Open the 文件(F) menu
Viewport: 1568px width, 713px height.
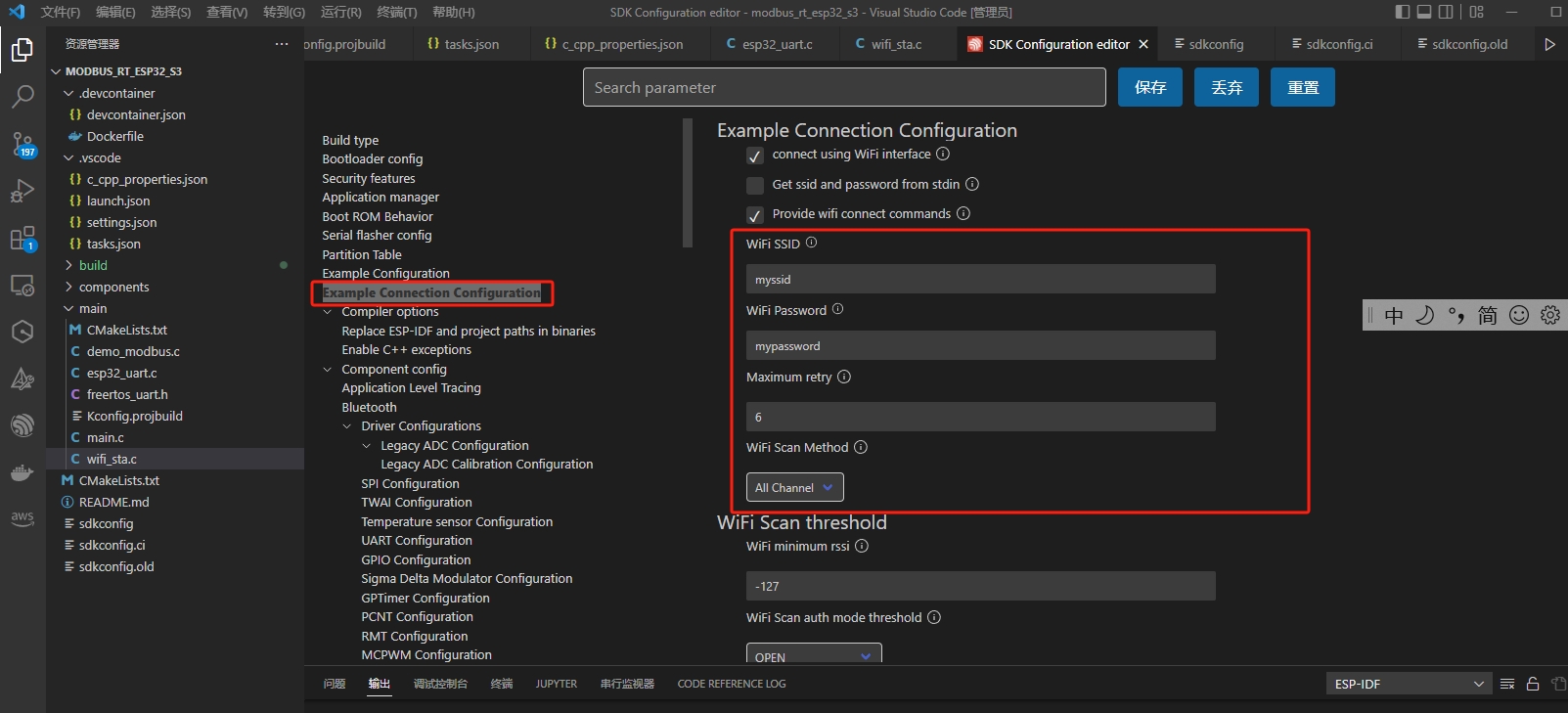pyautogui.click(x=61, y=12)
